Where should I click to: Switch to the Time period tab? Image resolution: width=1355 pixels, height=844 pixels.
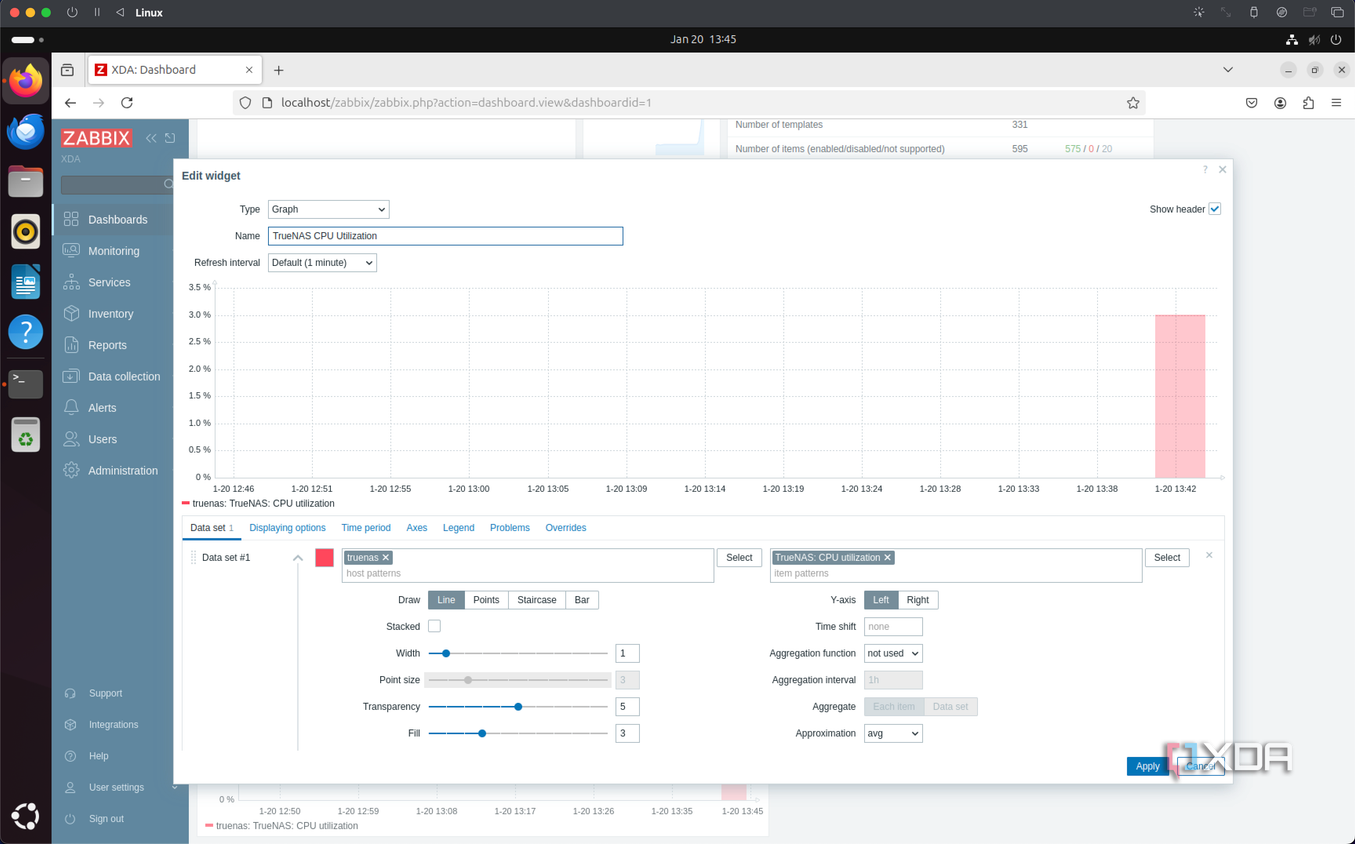(x=366, y=528)
